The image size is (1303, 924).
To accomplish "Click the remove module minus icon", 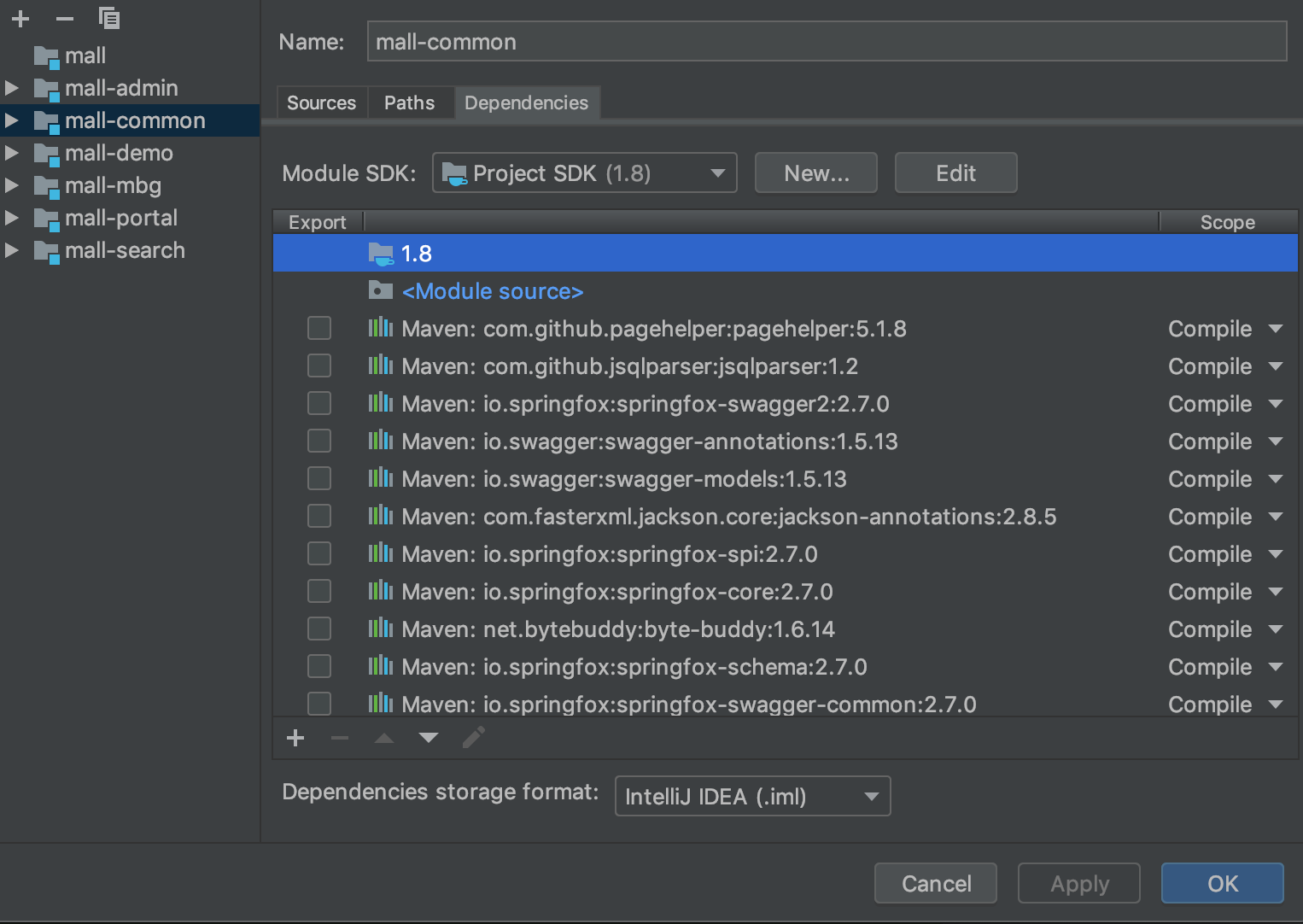I will click(65, 18).
